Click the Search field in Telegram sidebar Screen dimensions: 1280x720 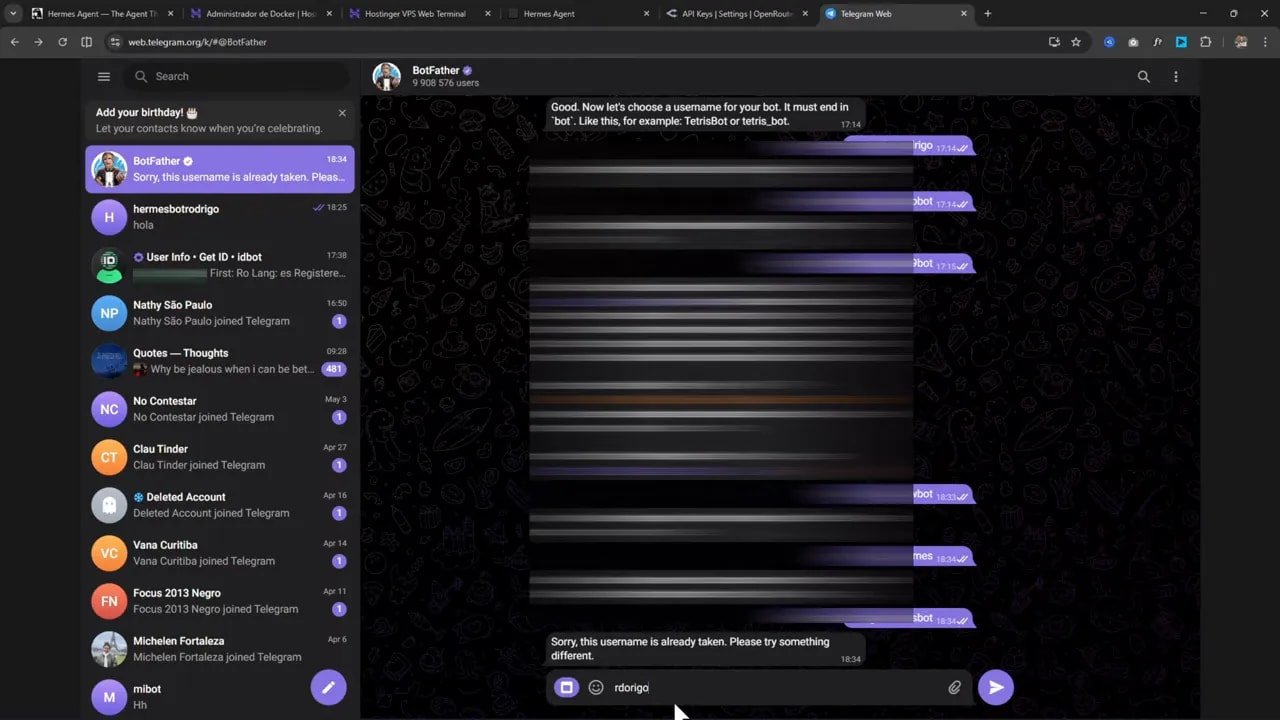coord(237,76)
